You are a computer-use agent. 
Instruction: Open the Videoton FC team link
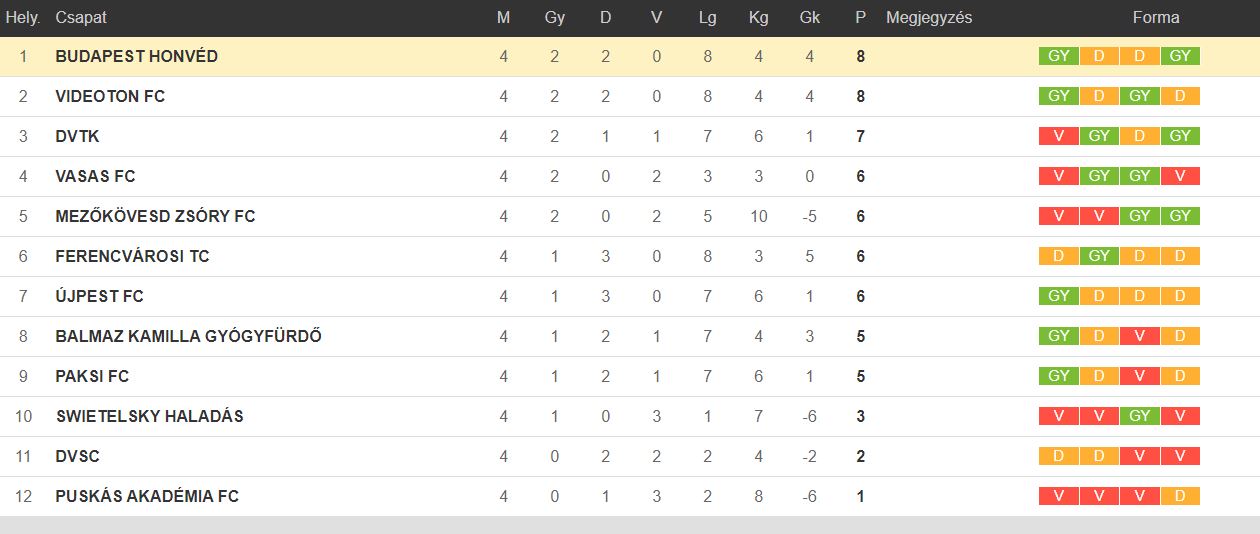click(x=110, y=97)
